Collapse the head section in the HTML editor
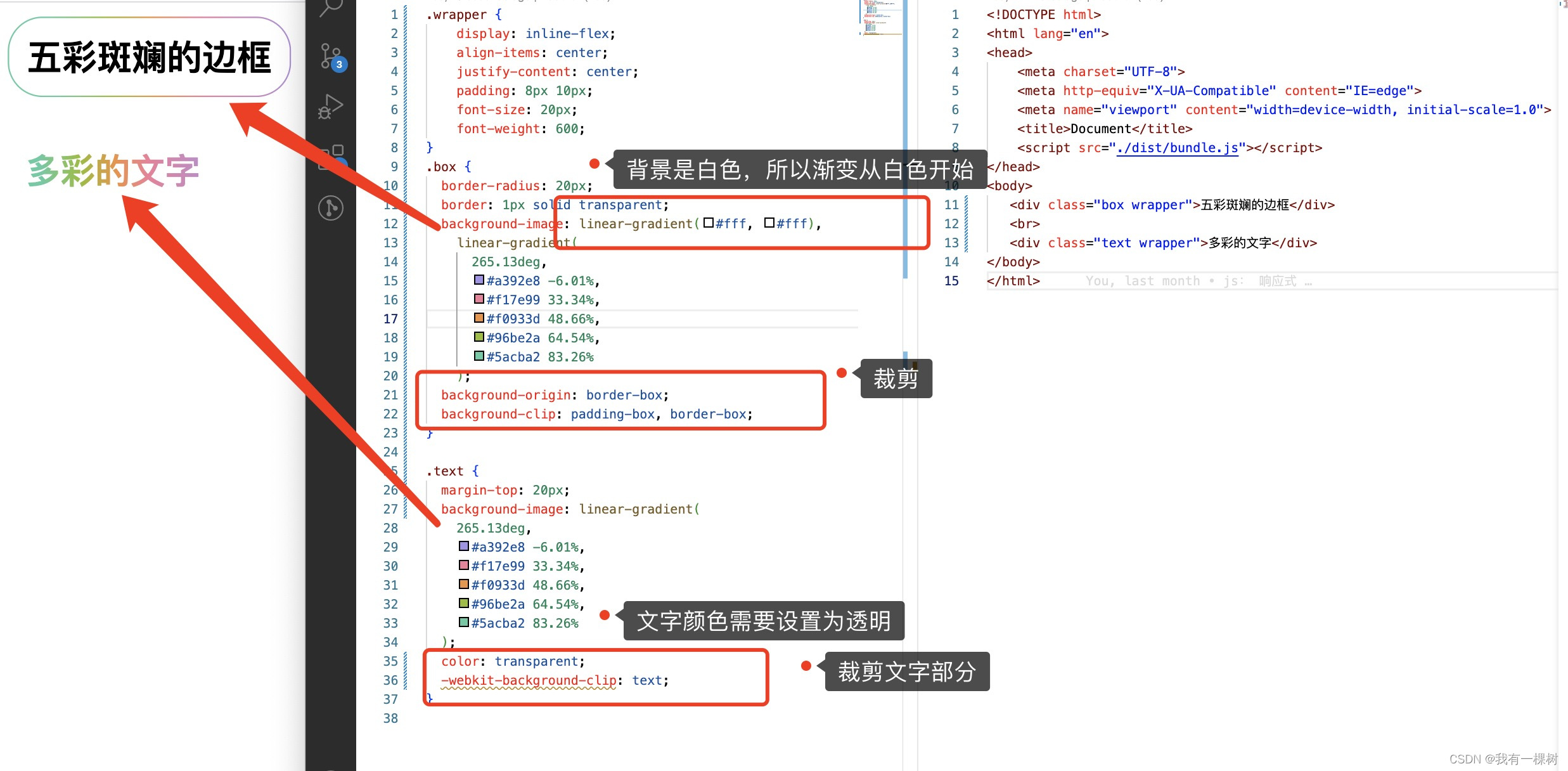 pos(974,53)
